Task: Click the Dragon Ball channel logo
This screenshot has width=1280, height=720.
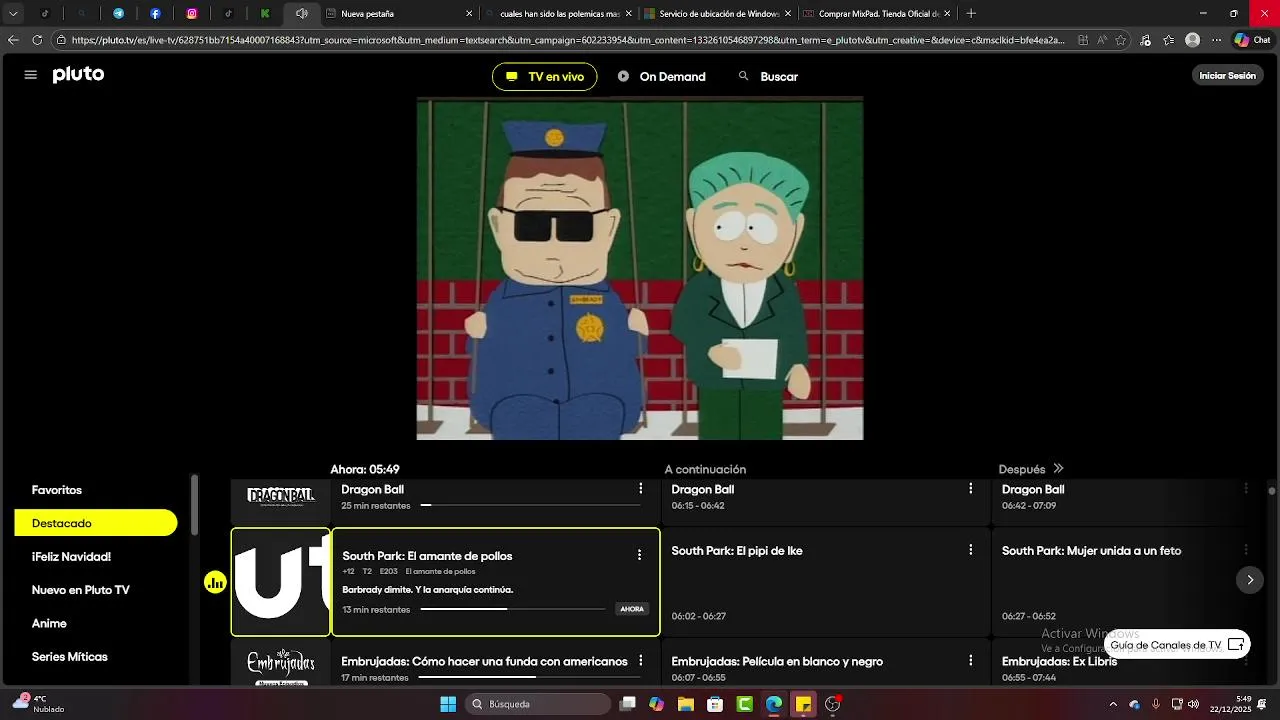Action: [x=281, y=496]
